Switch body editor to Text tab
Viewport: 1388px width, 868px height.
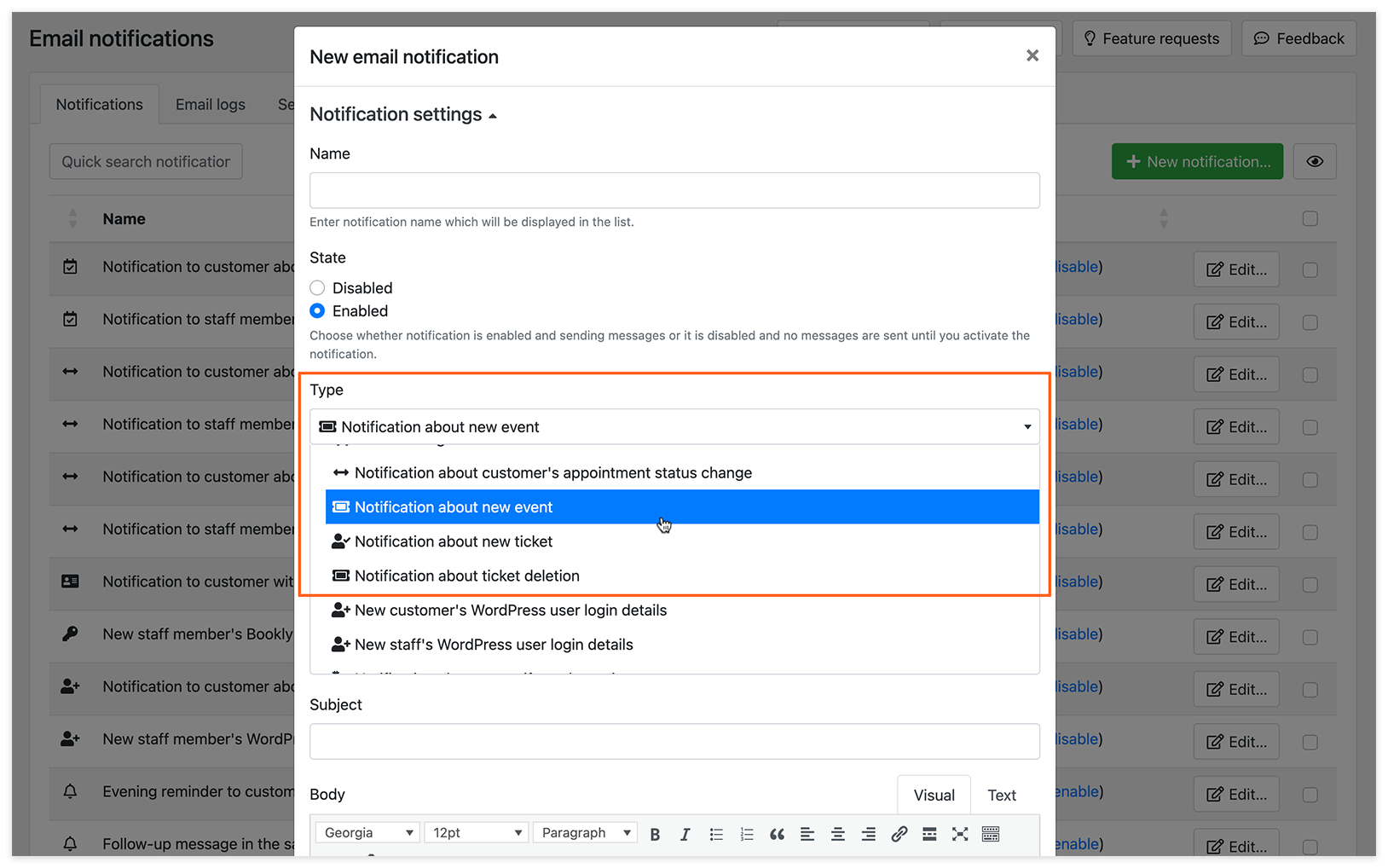[x=1002, y=795]
